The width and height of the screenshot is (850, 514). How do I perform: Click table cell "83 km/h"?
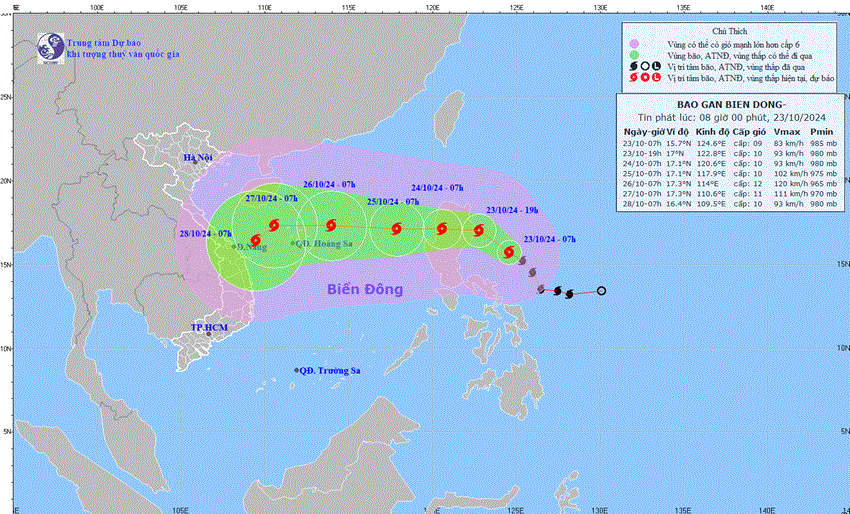[x=787, y=144]
